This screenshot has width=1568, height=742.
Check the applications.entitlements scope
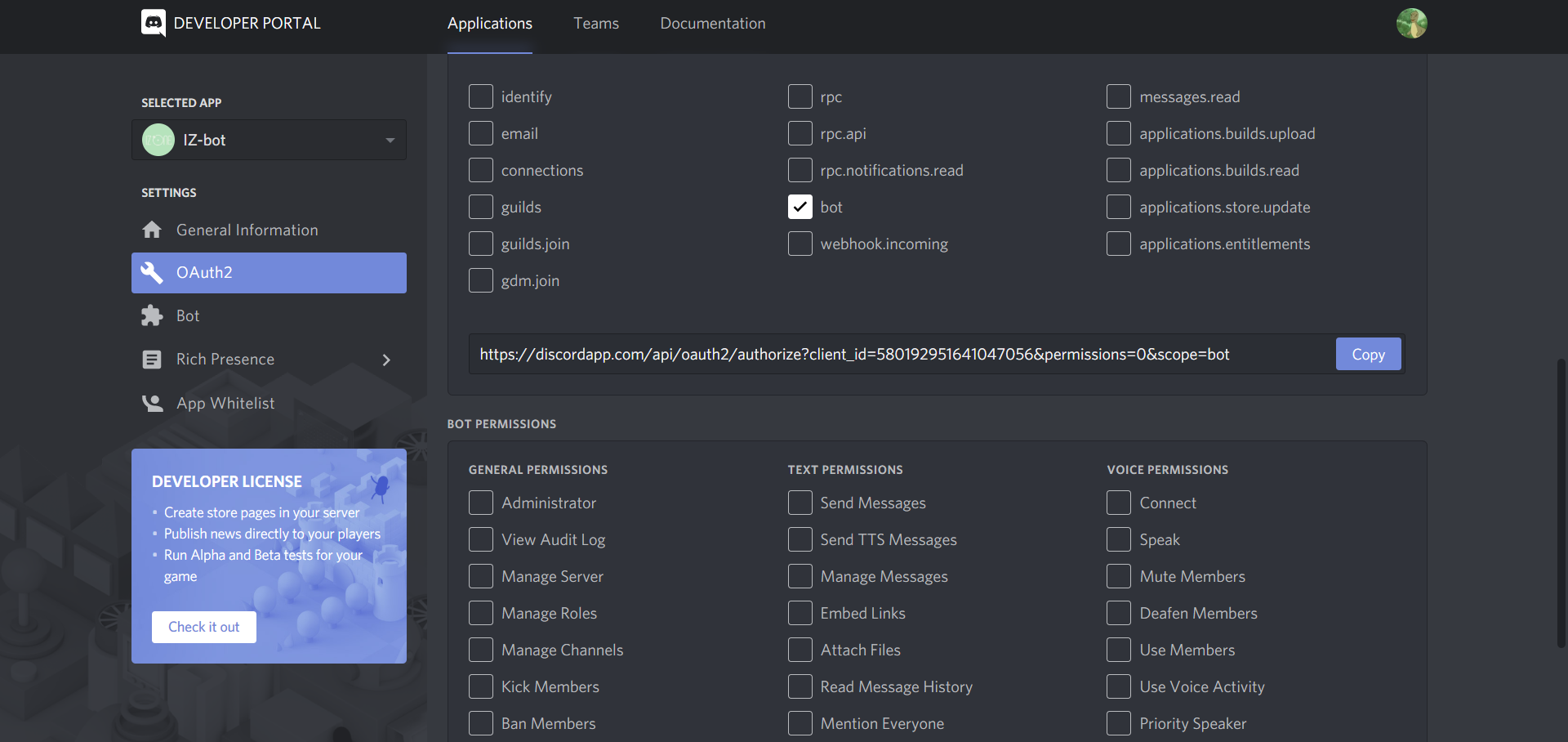pos(1119,244)
